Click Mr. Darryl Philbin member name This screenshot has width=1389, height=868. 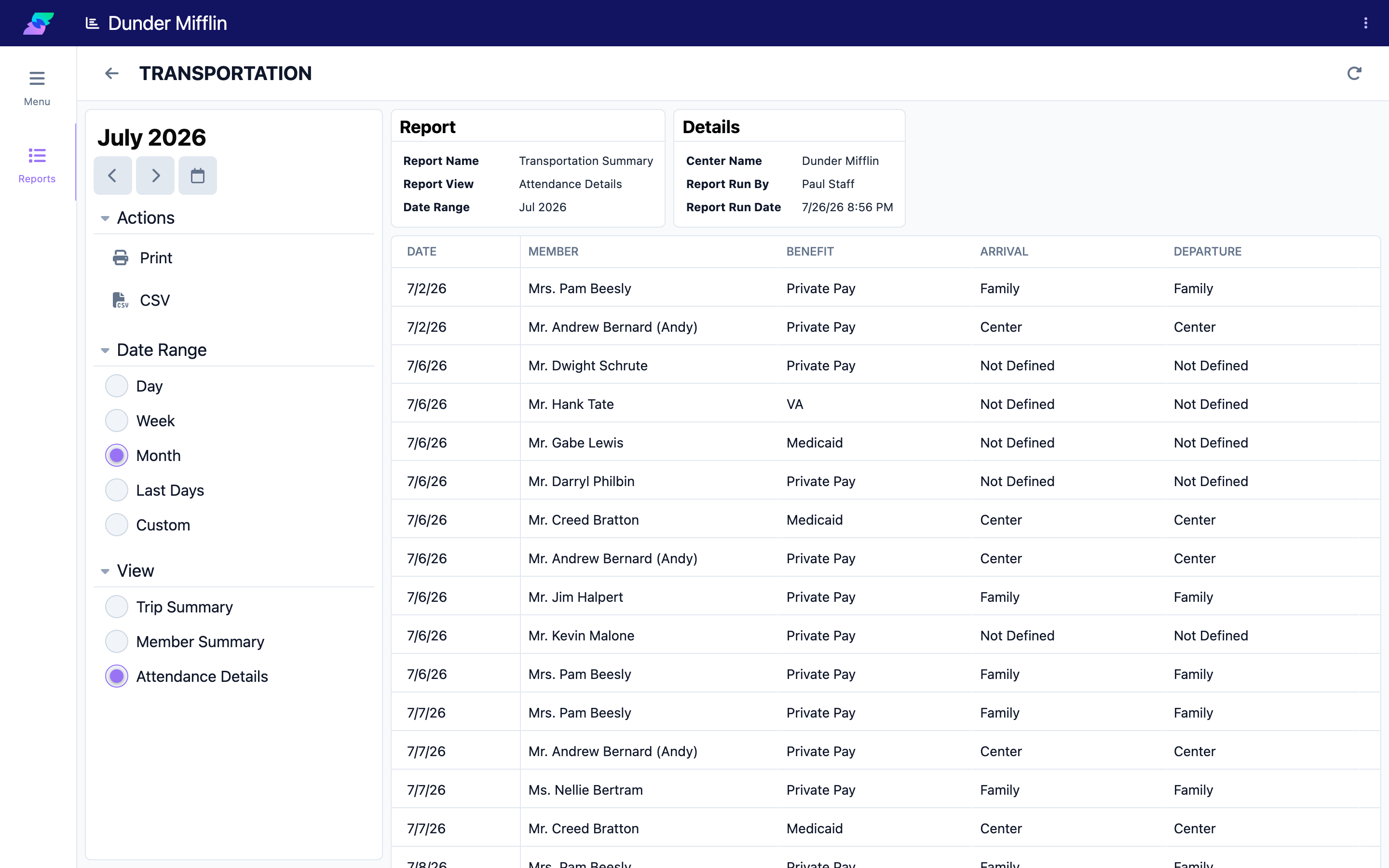pyautogui.click(x=582, y=481)
